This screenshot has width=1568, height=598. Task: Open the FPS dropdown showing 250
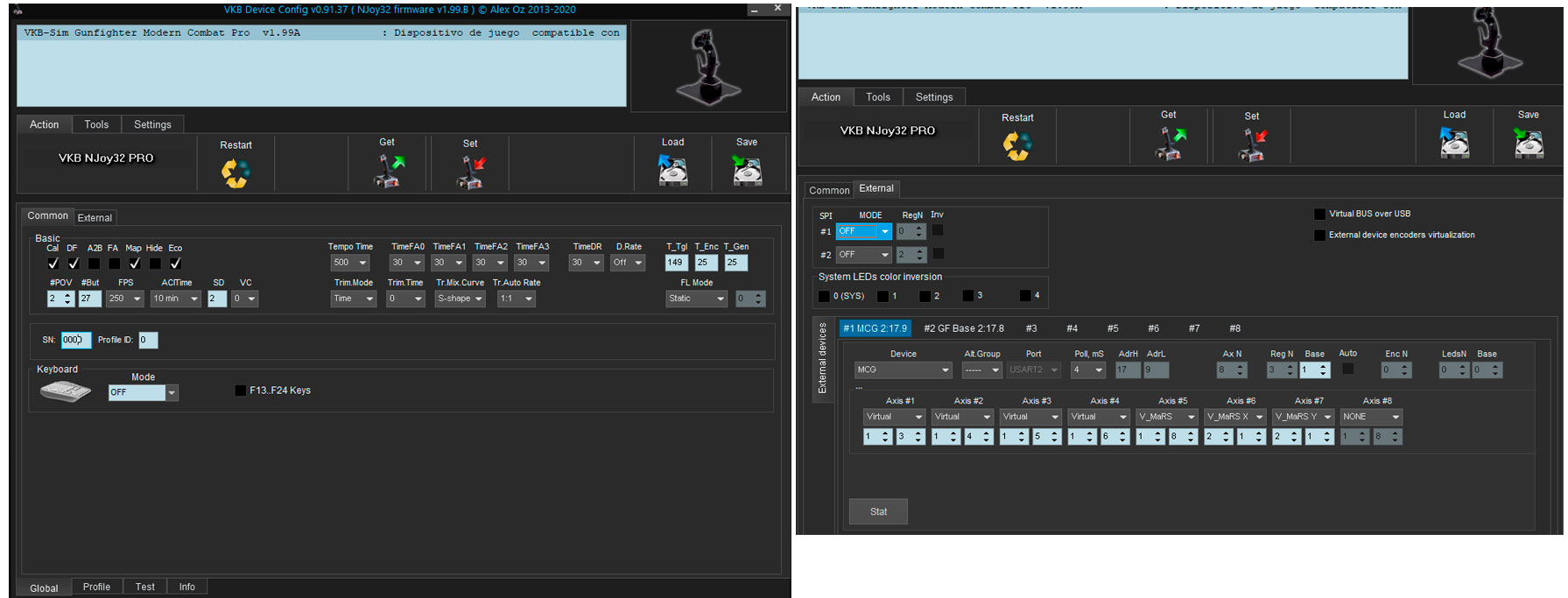click(125, 299)
